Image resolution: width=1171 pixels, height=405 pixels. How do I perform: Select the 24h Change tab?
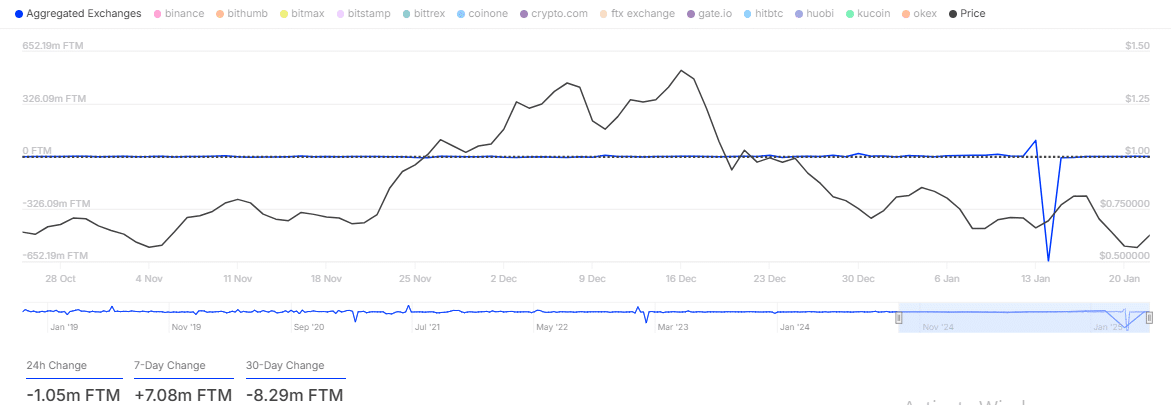tap(56, 366)
